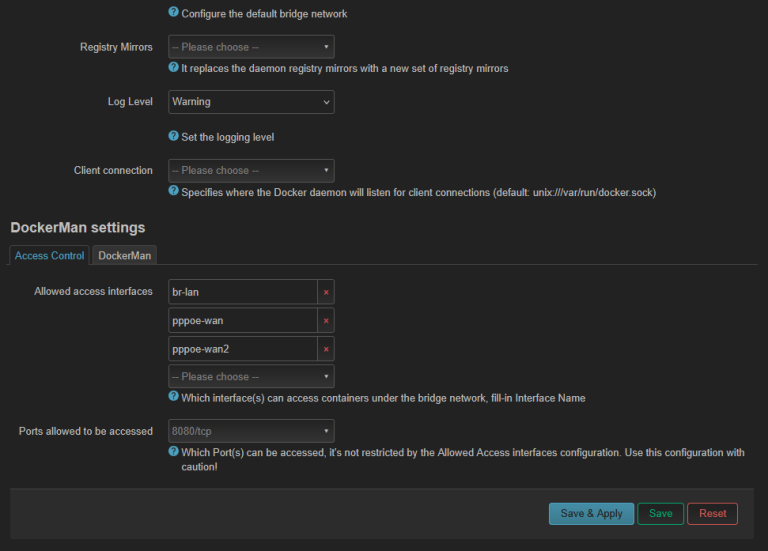
Task: Click help icon for Client connection description
Action: tap(174, 190)
